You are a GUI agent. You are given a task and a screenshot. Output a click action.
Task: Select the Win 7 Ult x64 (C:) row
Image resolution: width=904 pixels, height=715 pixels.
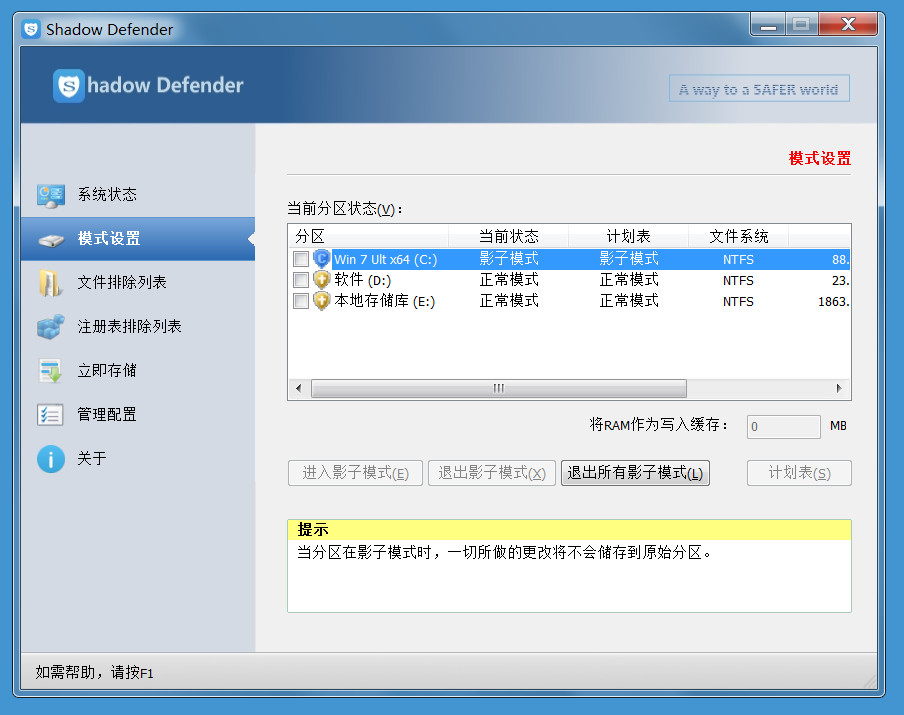coord(570,259)
